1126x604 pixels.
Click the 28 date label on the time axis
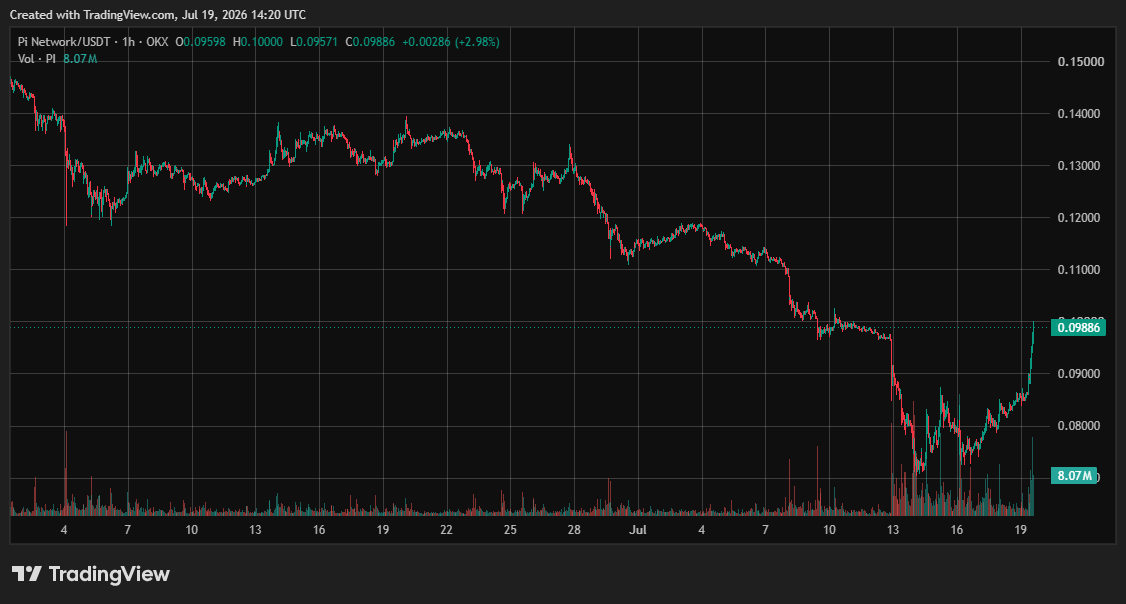574,530
